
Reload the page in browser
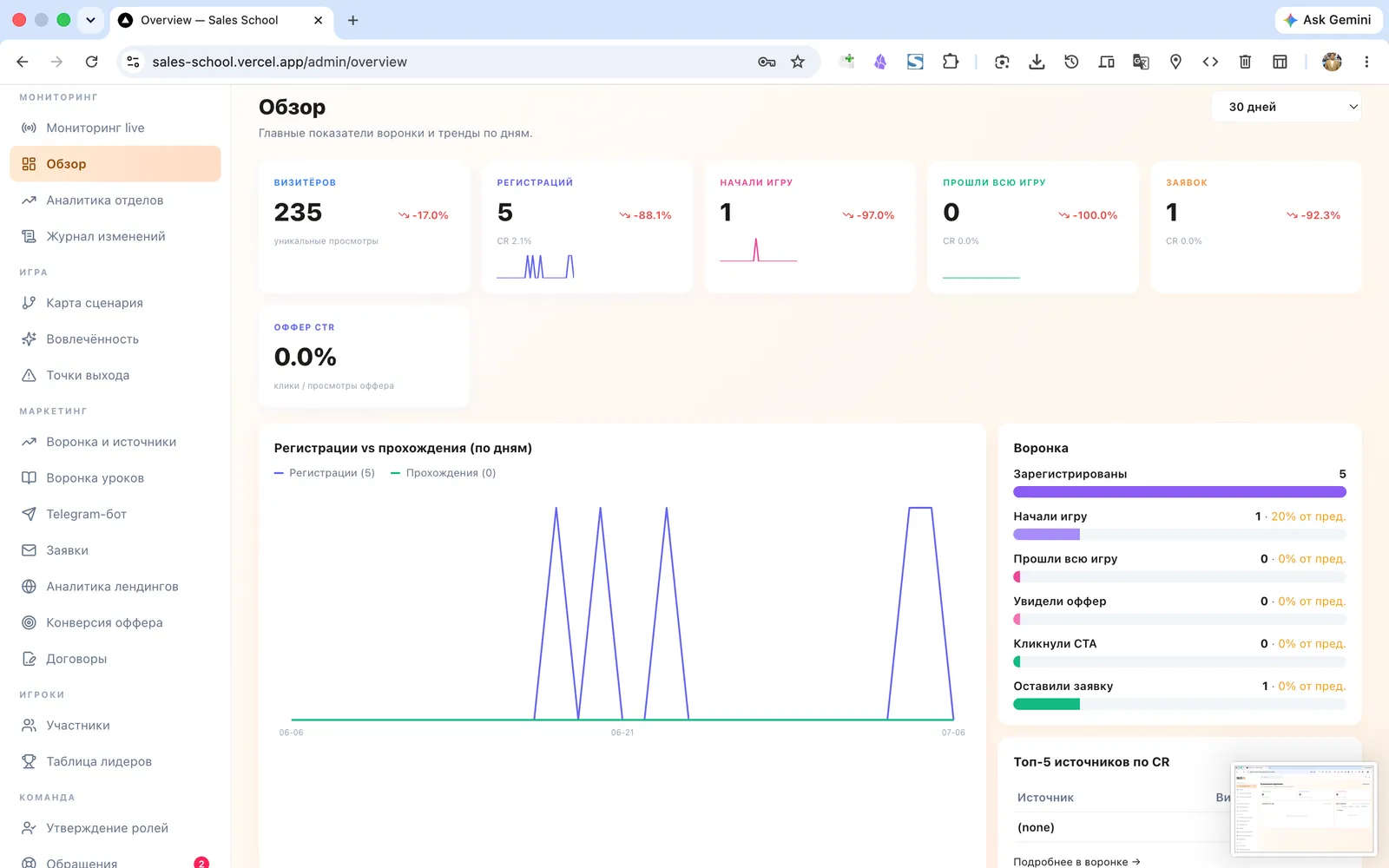click(x=91, y=62)
